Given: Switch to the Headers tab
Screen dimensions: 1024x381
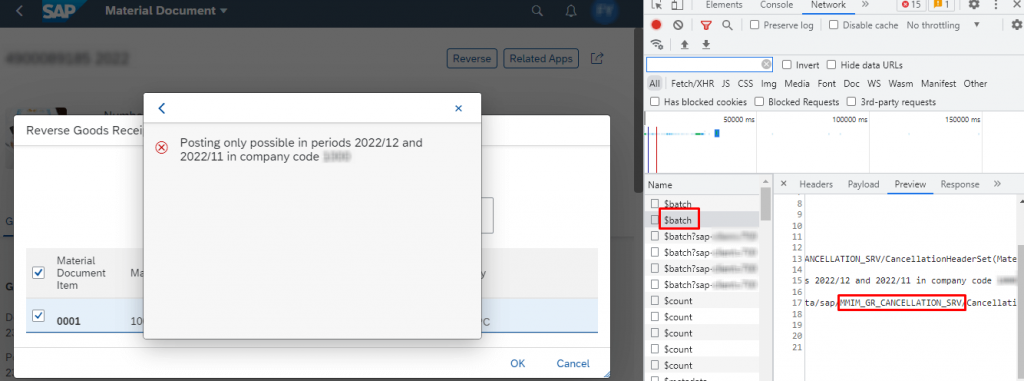Looking at the screenshot, I should 816,184.
